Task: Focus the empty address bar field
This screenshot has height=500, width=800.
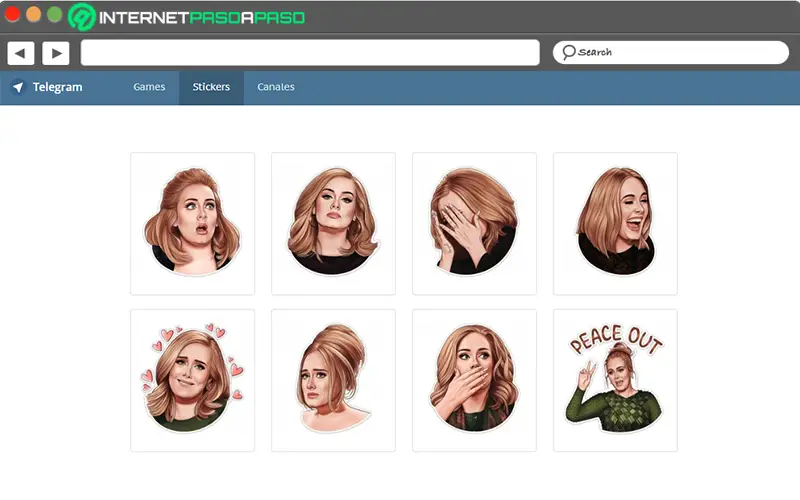Action: 310,53
